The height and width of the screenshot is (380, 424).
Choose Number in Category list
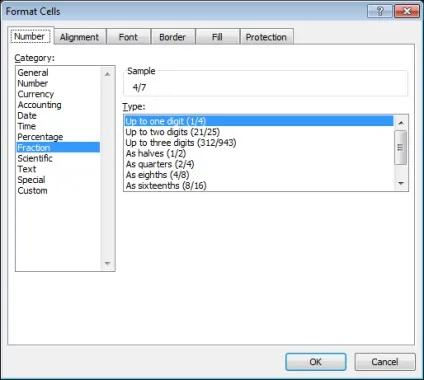pos(58,83)
